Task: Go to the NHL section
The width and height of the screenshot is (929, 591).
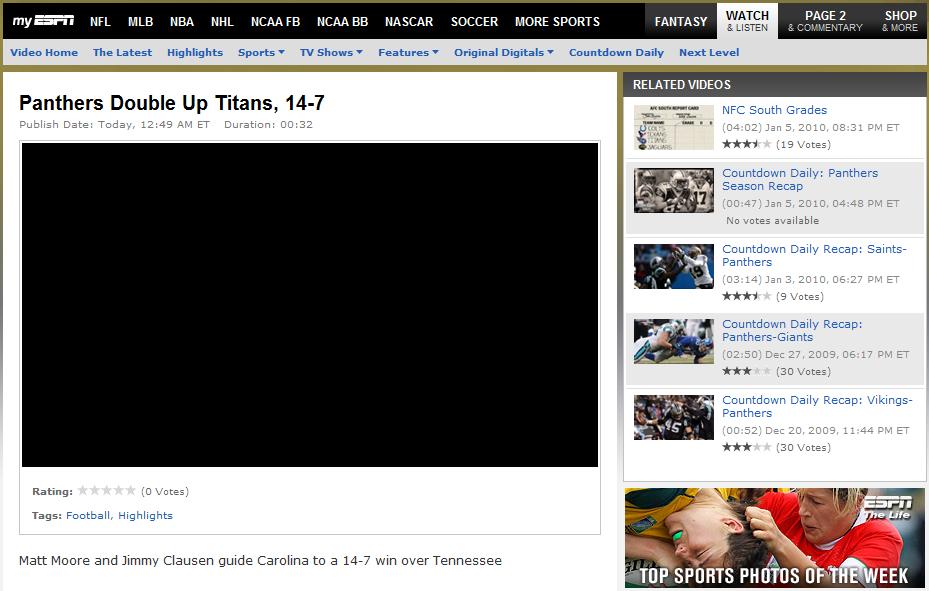Action: pos(222,22)
